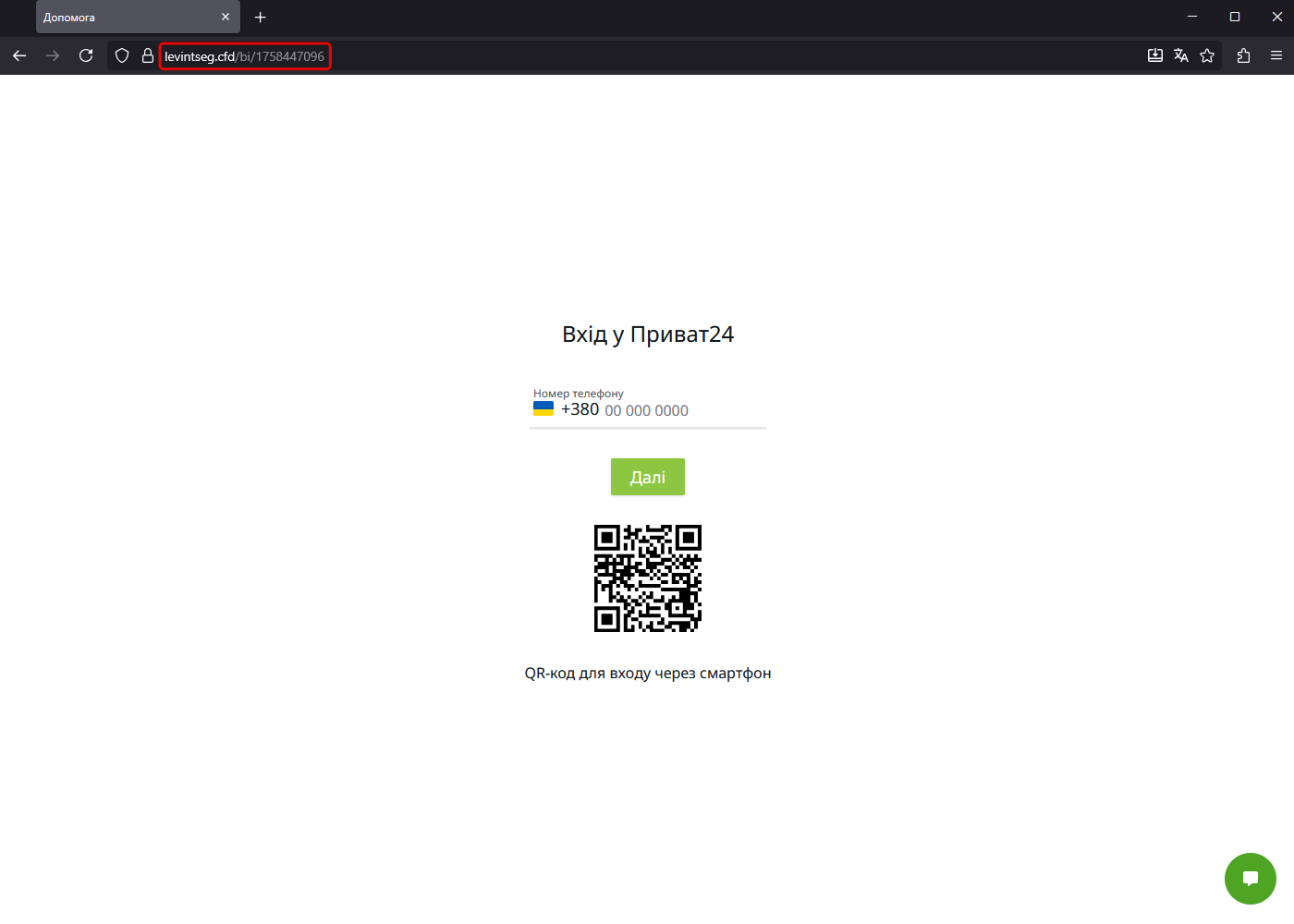Click the green Далі button
The height and width of the screenshot is (924, 1294).
click(647, 477)
